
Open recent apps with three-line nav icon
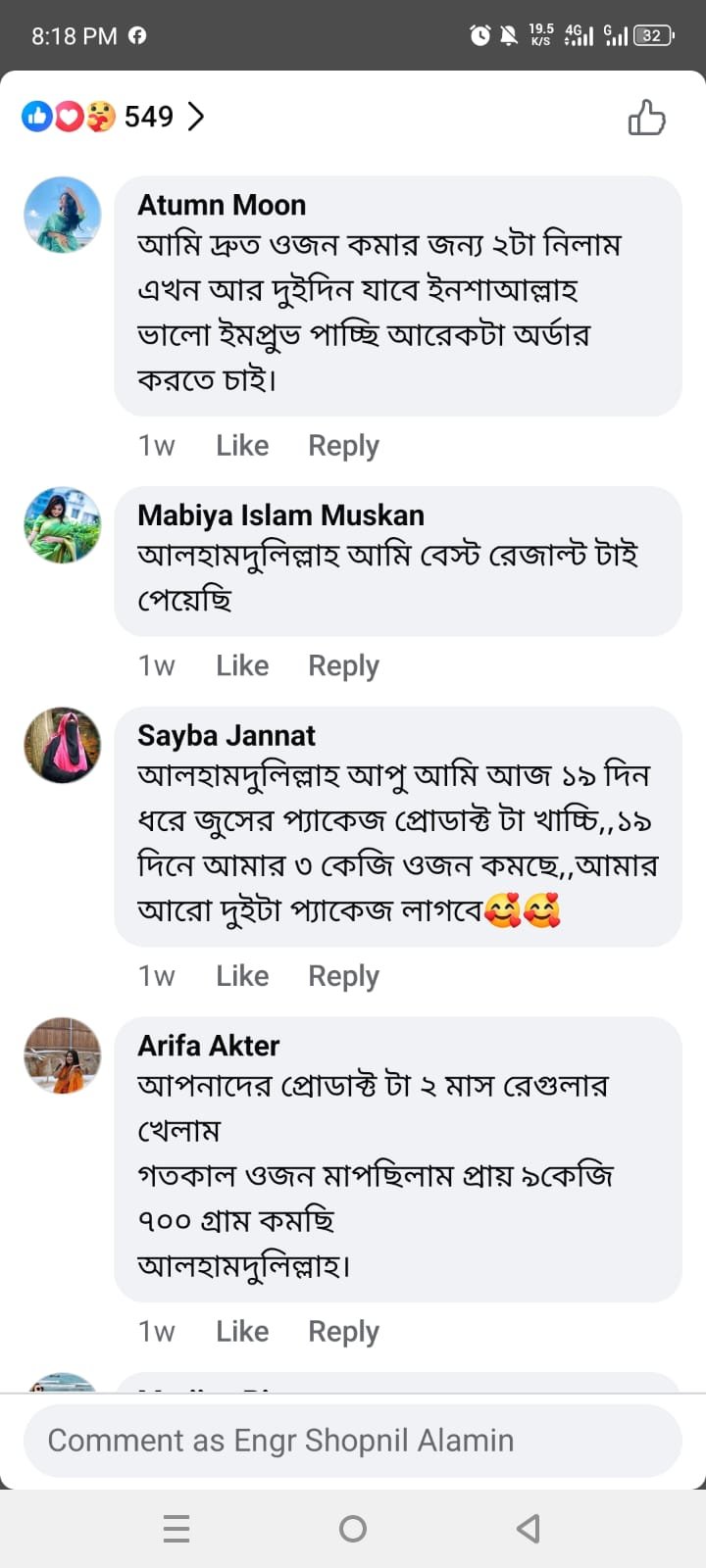pos(176,1529)
